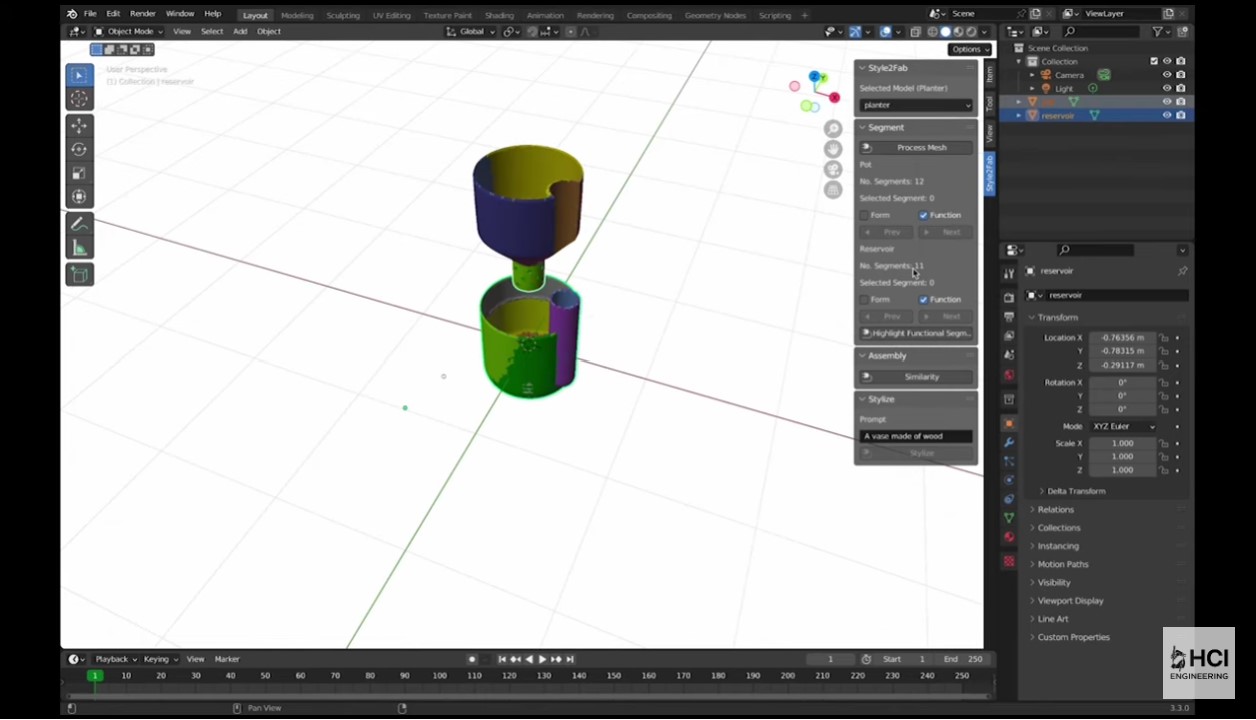
Task: Select the Add Cube tool
Action: tap(79, 274)
